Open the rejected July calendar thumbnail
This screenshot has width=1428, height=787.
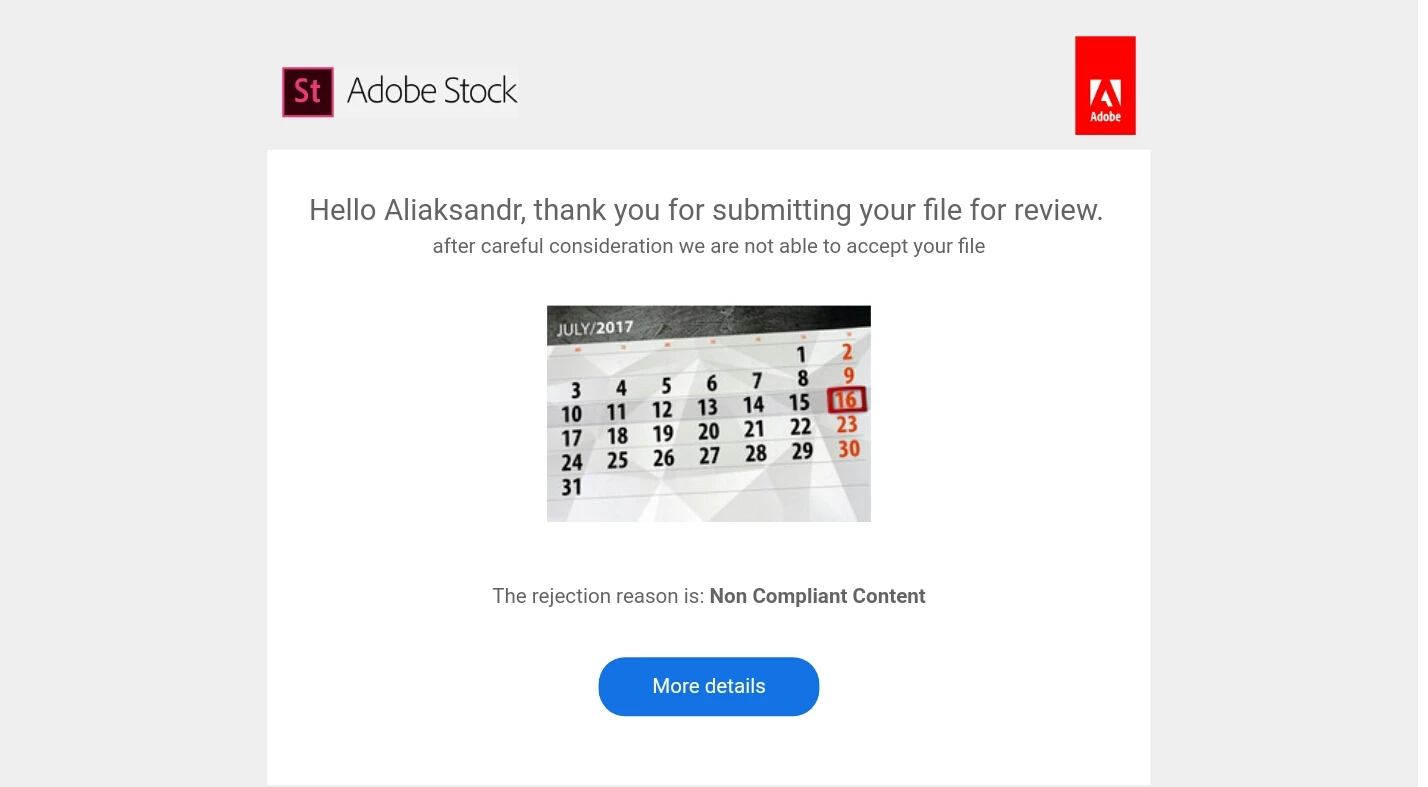[x=709, y=413]
